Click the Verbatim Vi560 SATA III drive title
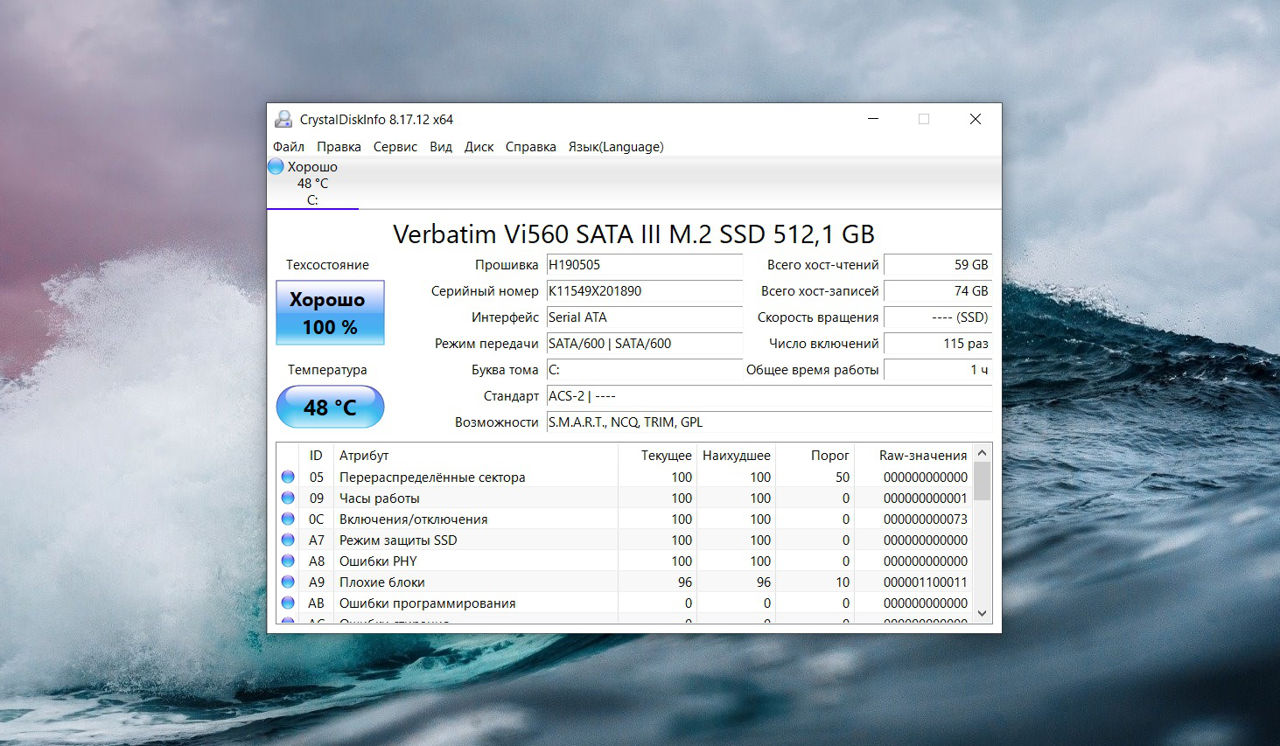Viewport: 1280px width, 746px height. 634,234
